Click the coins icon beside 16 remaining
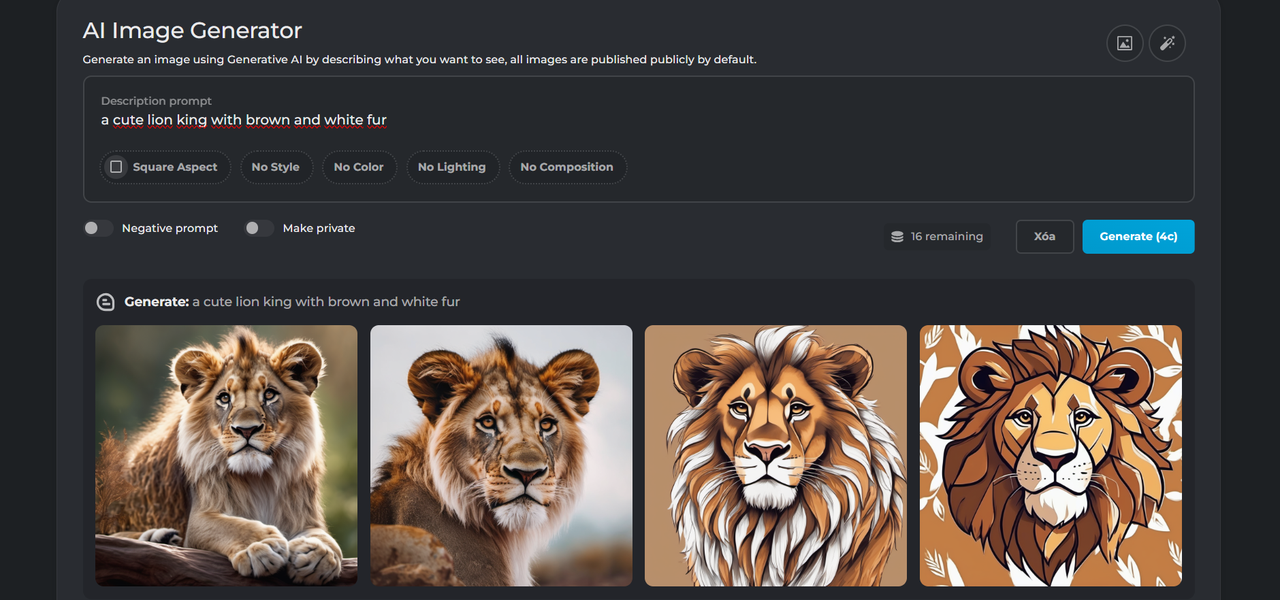1280x600 pixels. [897, 237]
